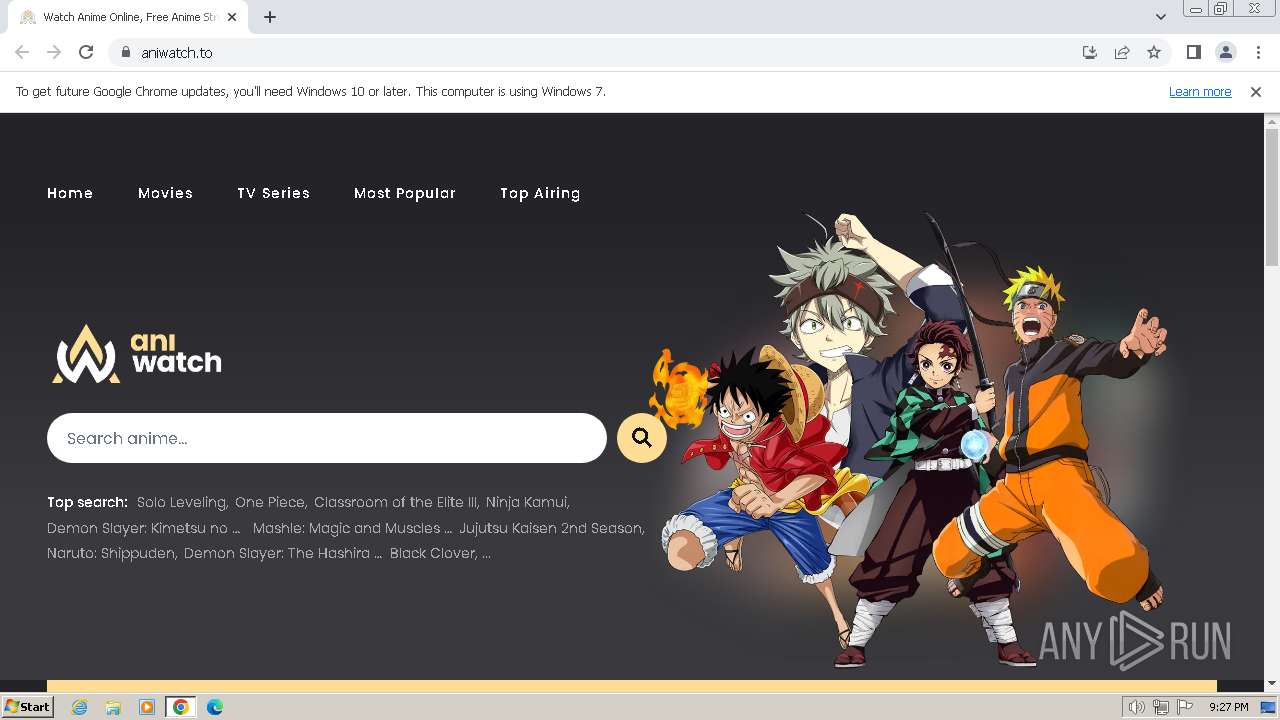
Task: Open the Windows Start button
Action: pyautogui.click(x=27, y=707)
